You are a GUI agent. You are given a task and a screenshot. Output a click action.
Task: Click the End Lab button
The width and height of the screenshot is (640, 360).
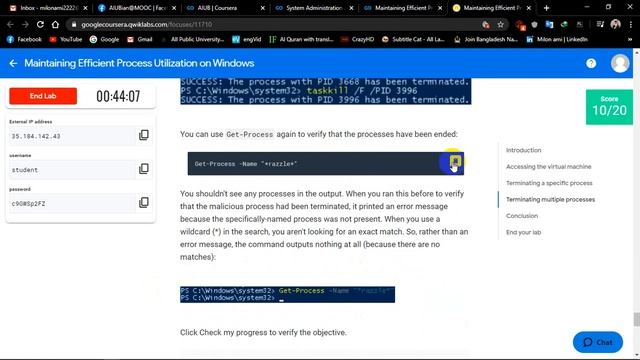(43, 96)
